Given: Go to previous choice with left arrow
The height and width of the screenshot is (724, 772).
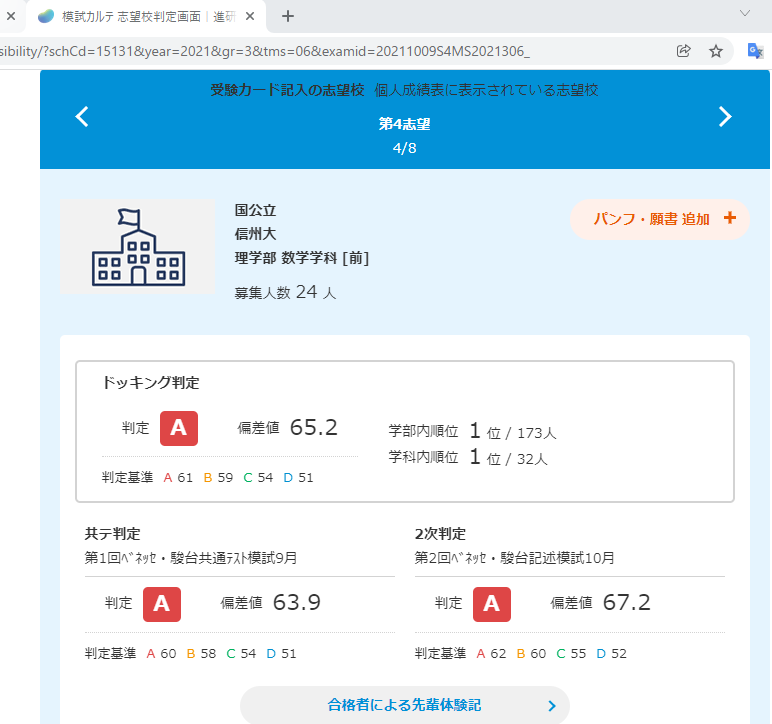Looking at the screenshot, I should (x=82, y=117).
